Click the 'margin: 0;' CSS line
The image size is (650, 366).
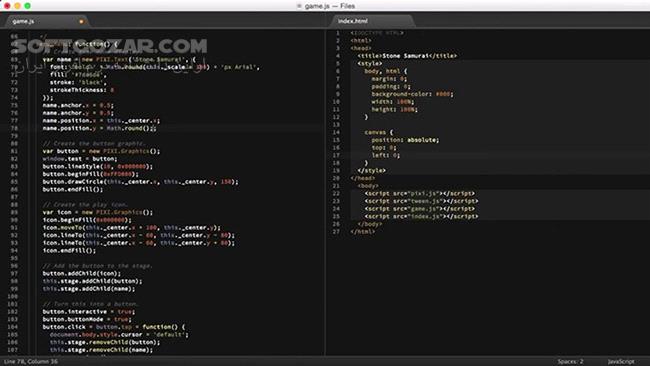(389, 79)
